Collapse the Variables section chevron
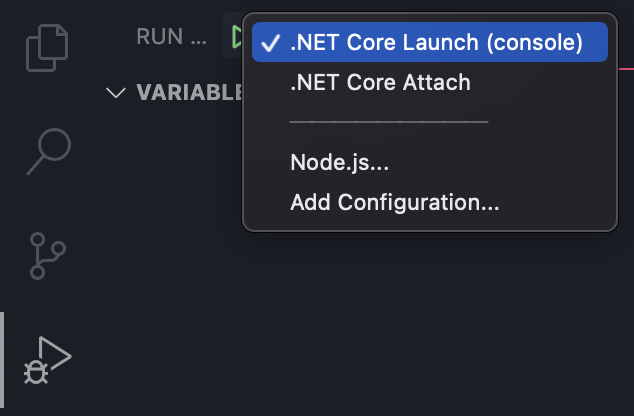 [x=116, y=93]
